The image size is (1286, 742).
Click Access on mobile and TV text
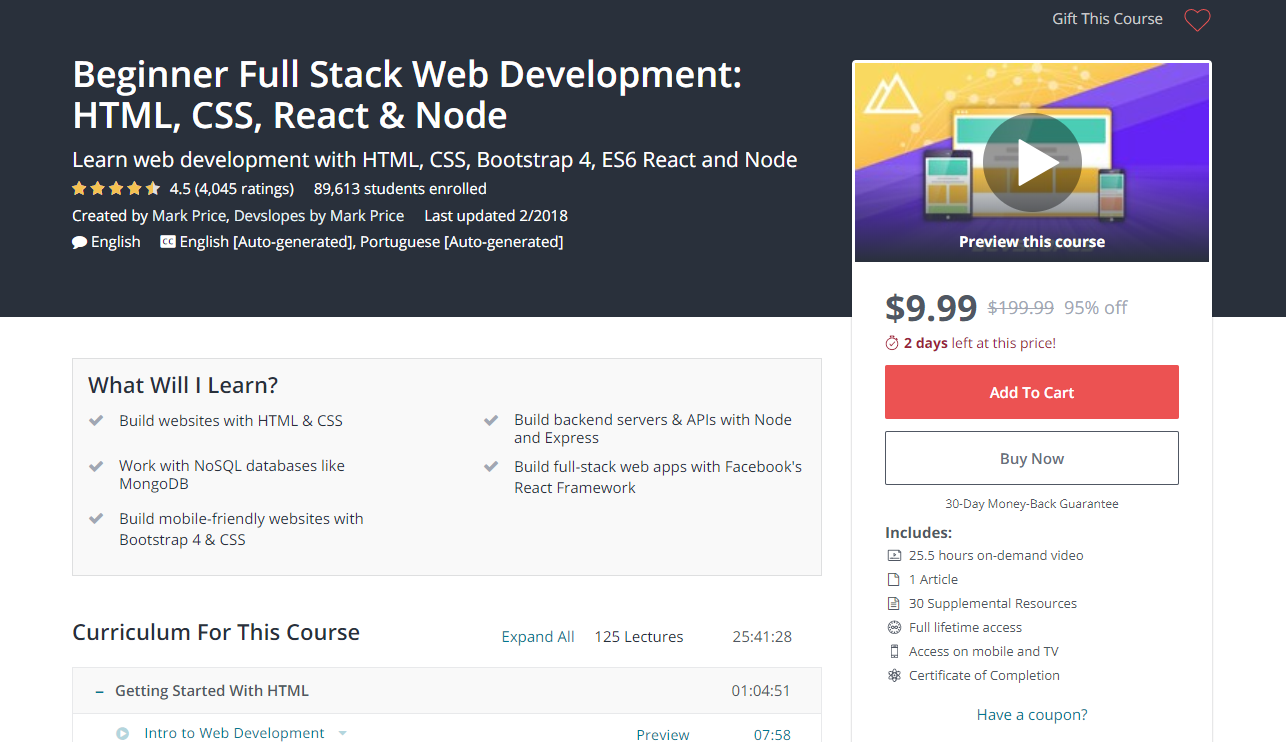[983, 651]
